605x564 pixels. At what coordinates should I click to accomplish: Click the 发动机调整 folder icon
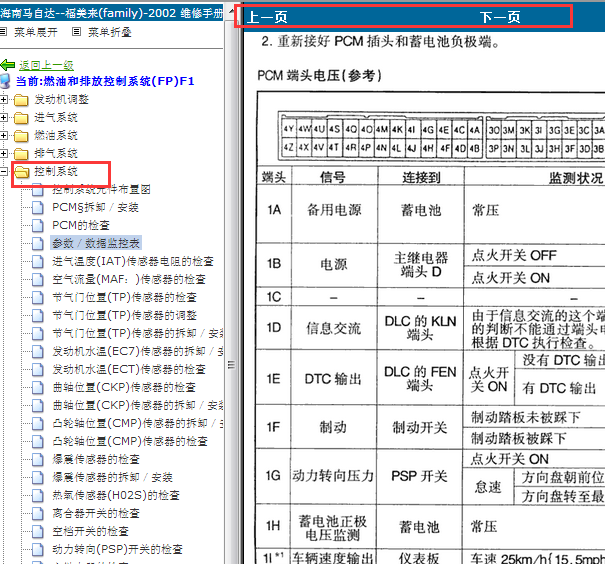click(21, 100)
